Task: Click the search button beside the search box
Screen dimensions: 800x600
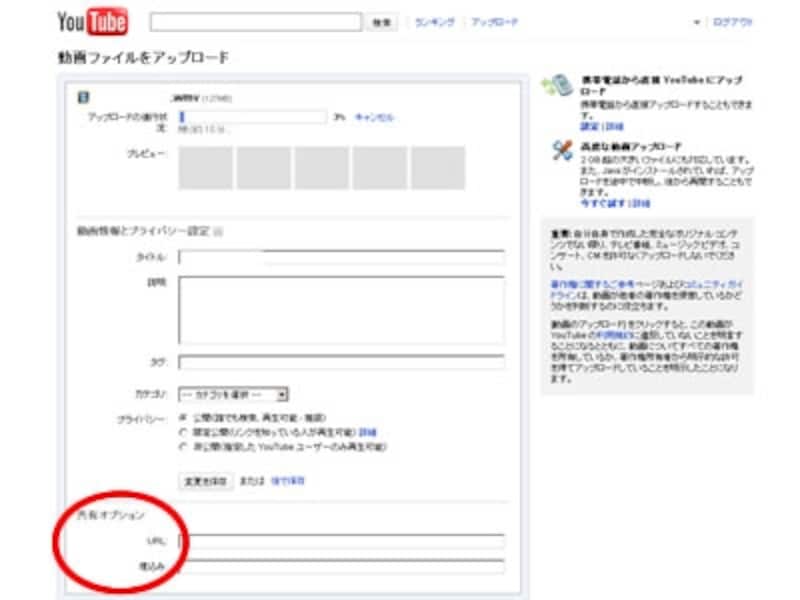Action: [381, 22]
